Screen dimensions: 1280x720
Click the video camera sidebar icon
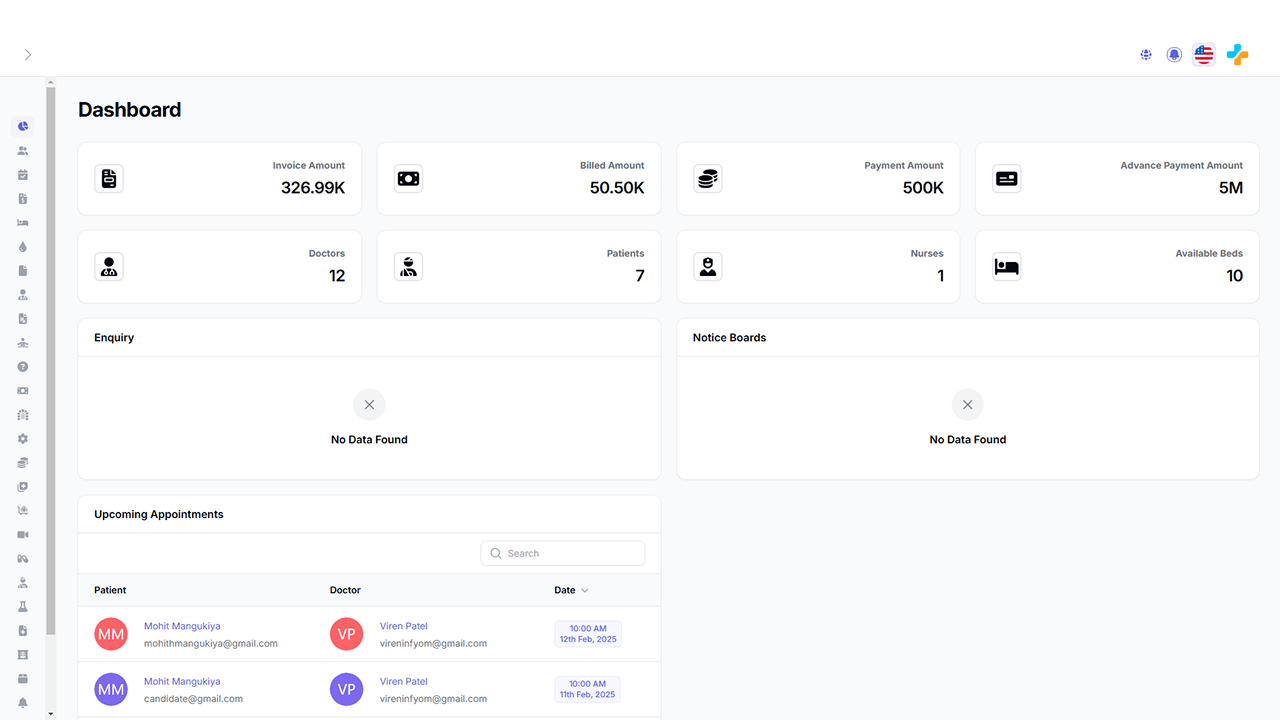pos(23,535)
